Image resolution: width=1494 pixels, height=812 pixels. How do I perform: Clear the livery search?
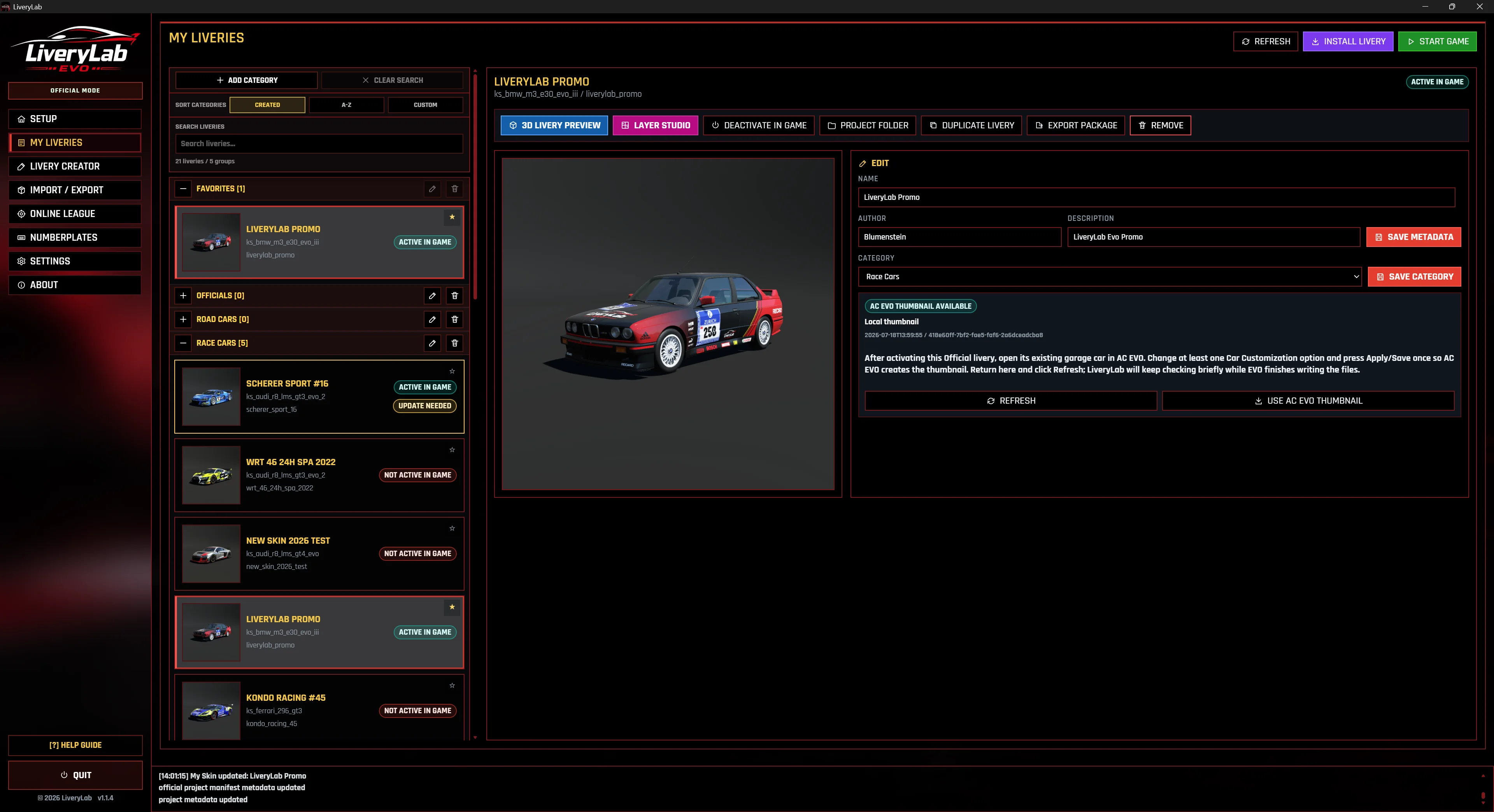393,80
